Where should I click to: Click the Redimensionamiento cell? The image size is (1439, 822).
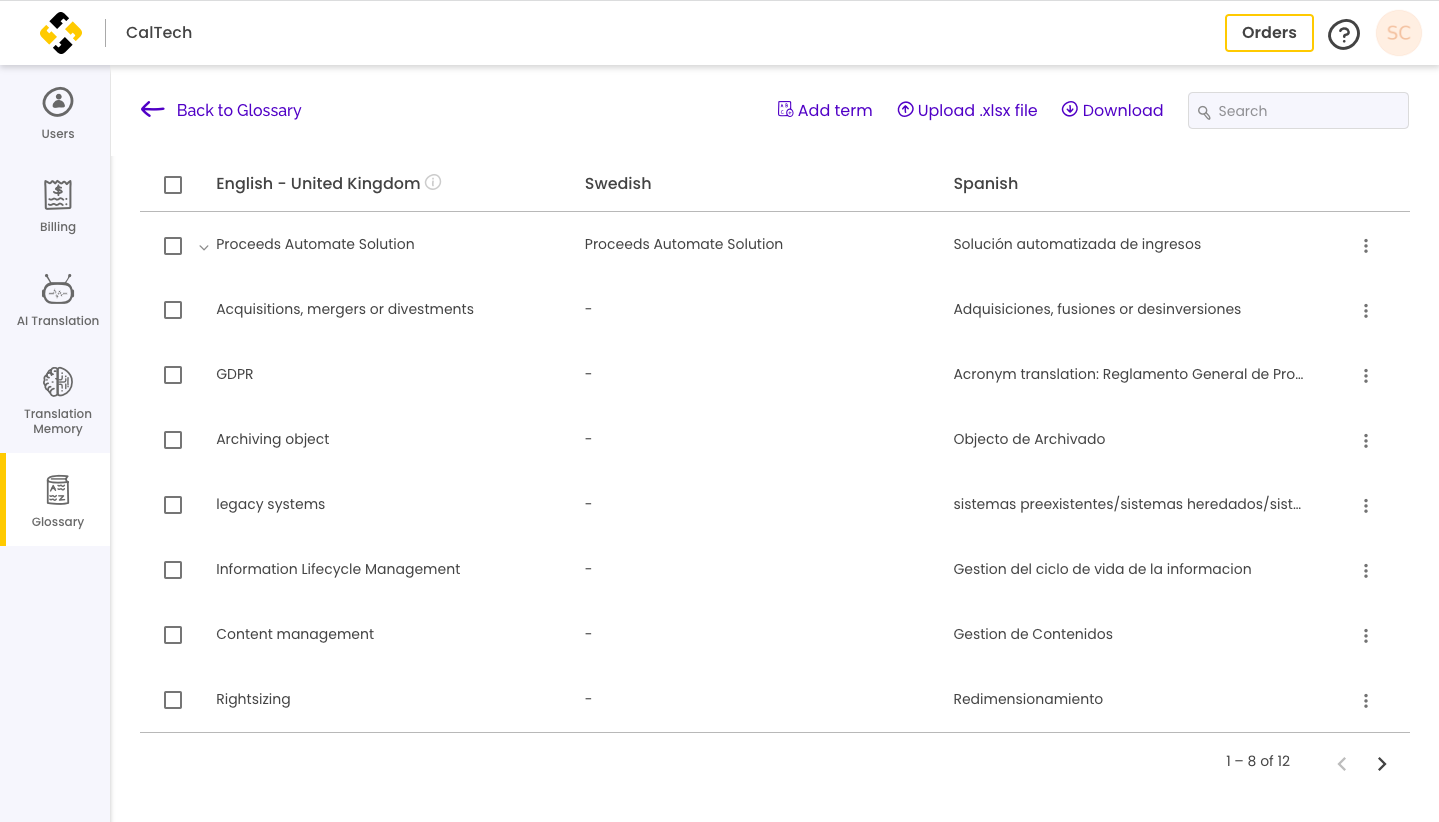point(1028,699)
